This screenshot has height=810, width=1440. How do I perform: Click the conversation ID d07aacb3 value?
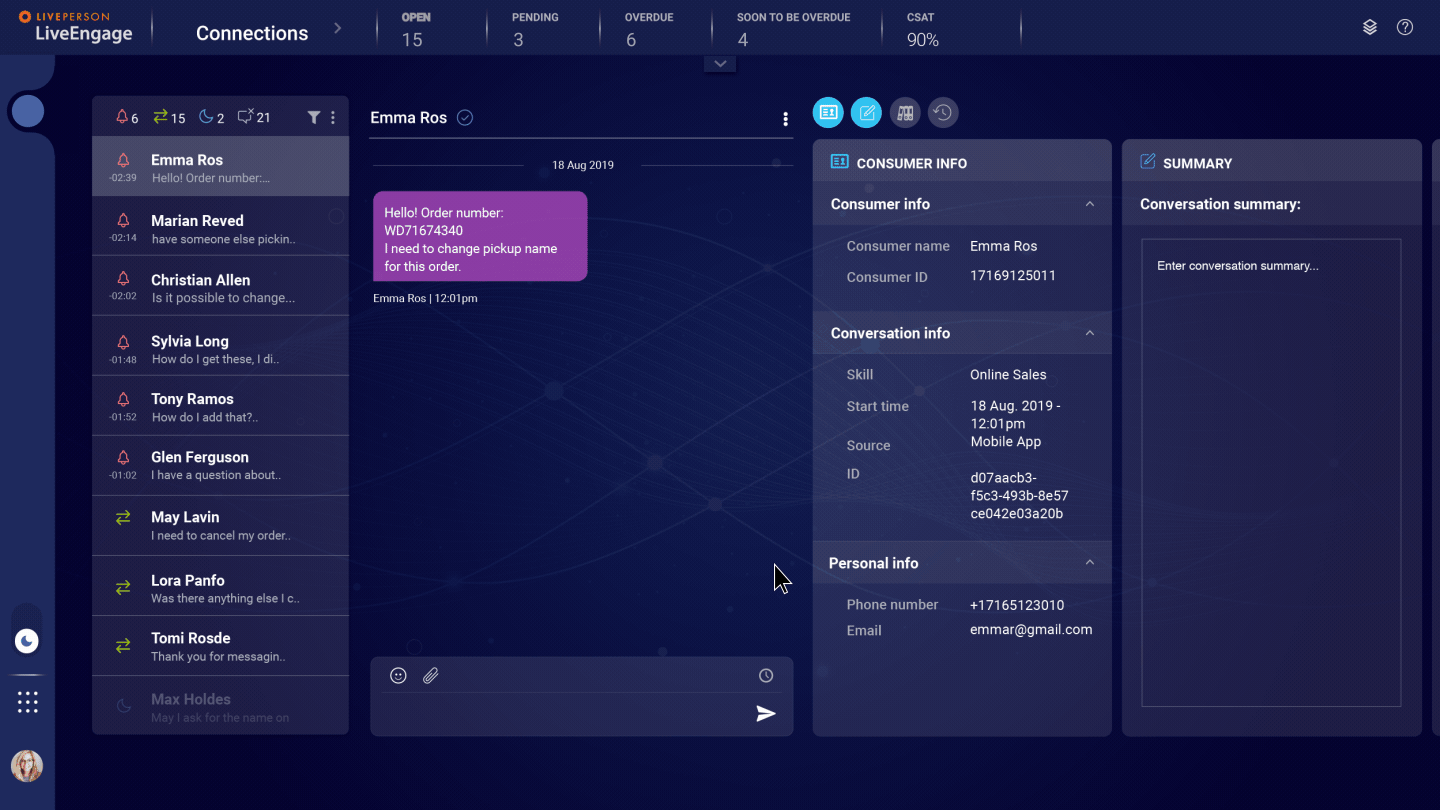pos(1019,496)
